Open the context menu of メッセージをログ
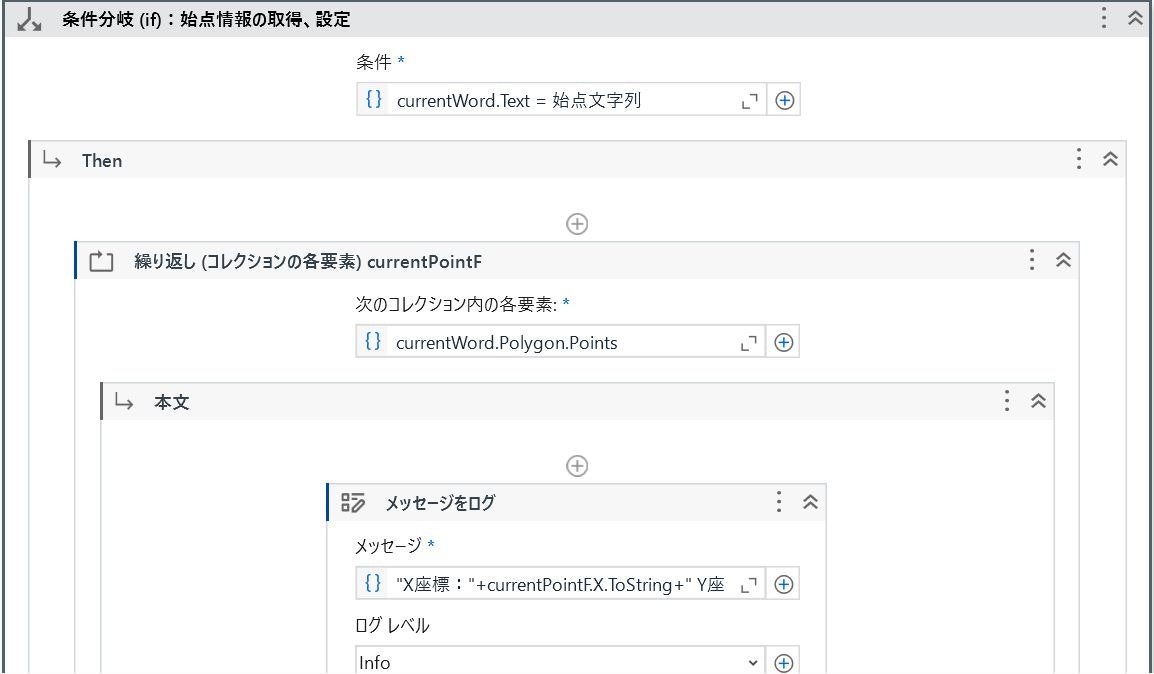The width and height of the screenshot is (1154, 674). tap(779, 503)
